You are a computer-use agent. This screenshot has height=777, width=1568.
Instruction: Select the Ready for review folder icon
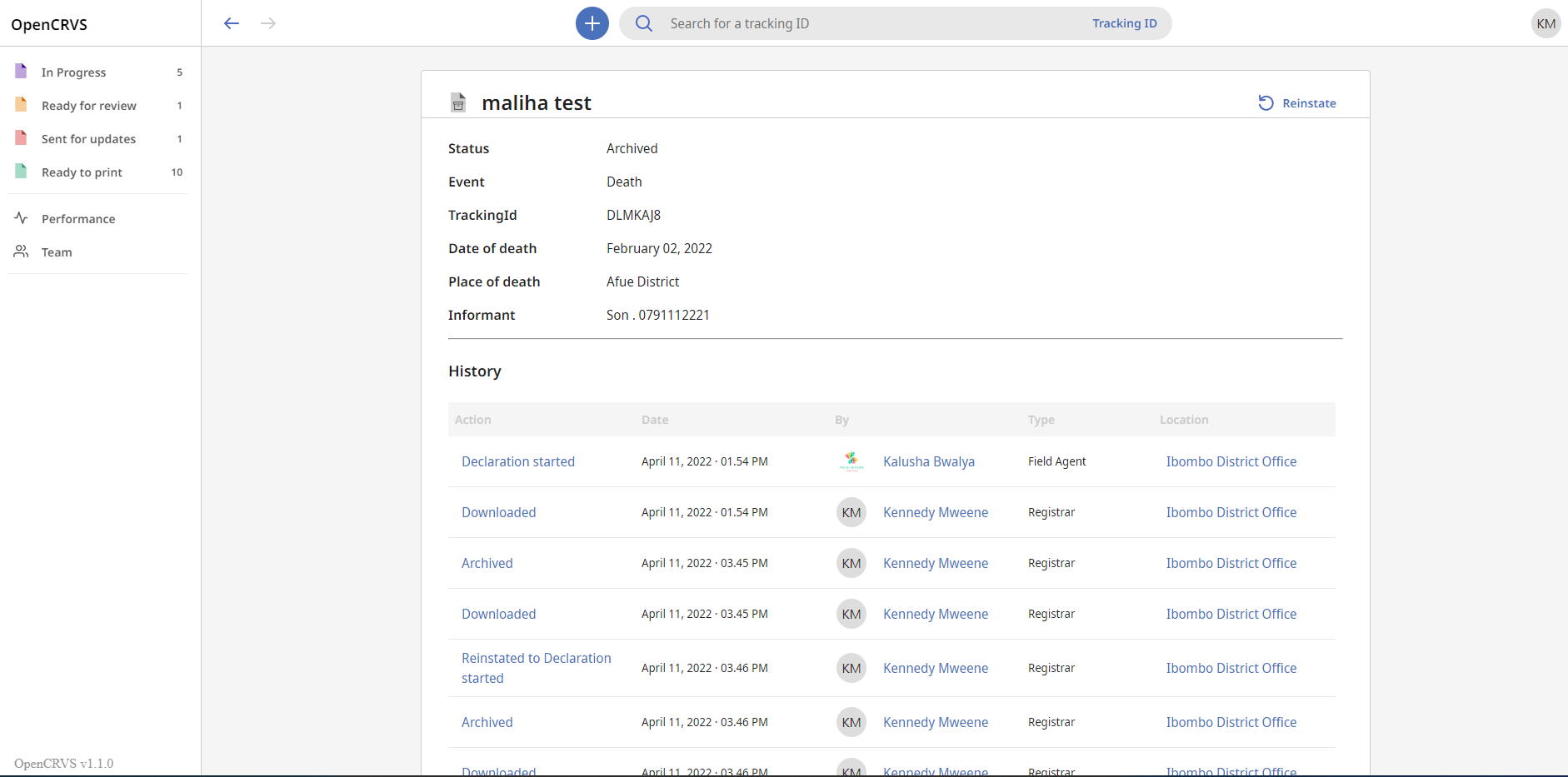coord(20,105)
